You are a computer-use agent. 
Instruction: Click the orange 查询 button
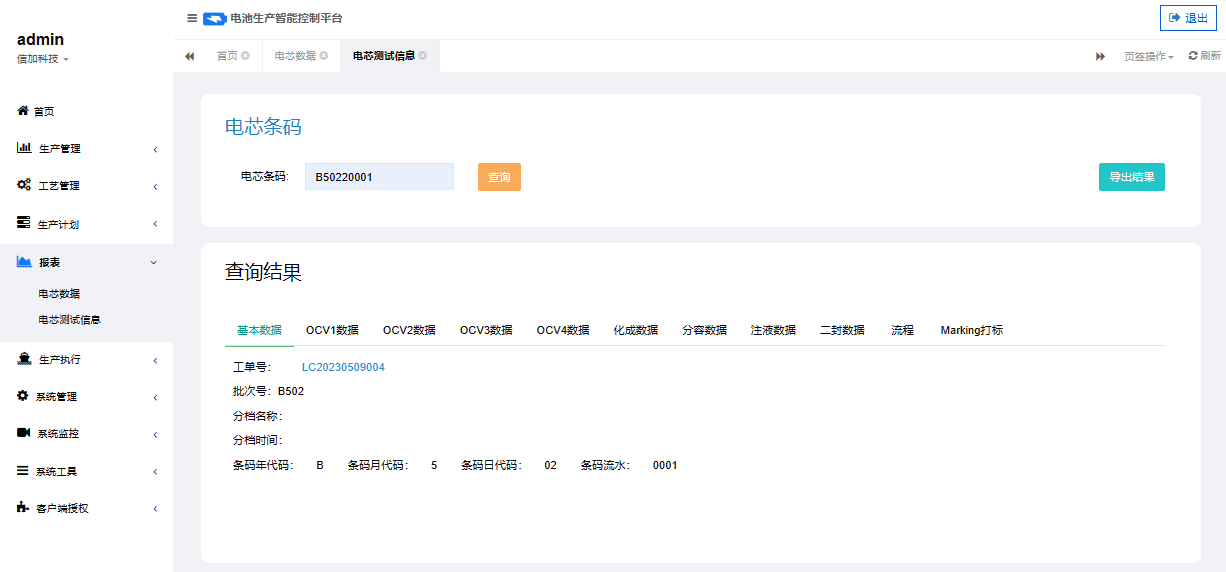[499, 177]
